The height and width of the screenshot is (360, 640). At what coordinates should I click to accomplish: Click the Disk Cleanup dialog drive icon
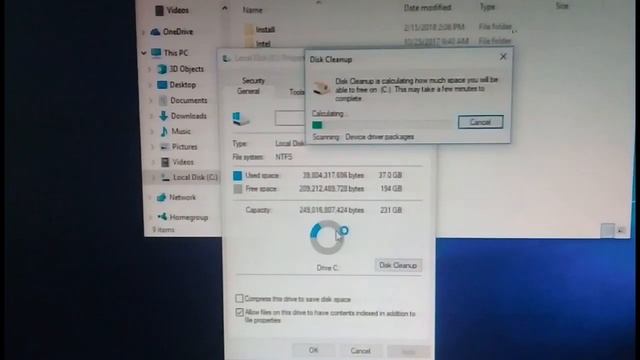coord(321,87)
